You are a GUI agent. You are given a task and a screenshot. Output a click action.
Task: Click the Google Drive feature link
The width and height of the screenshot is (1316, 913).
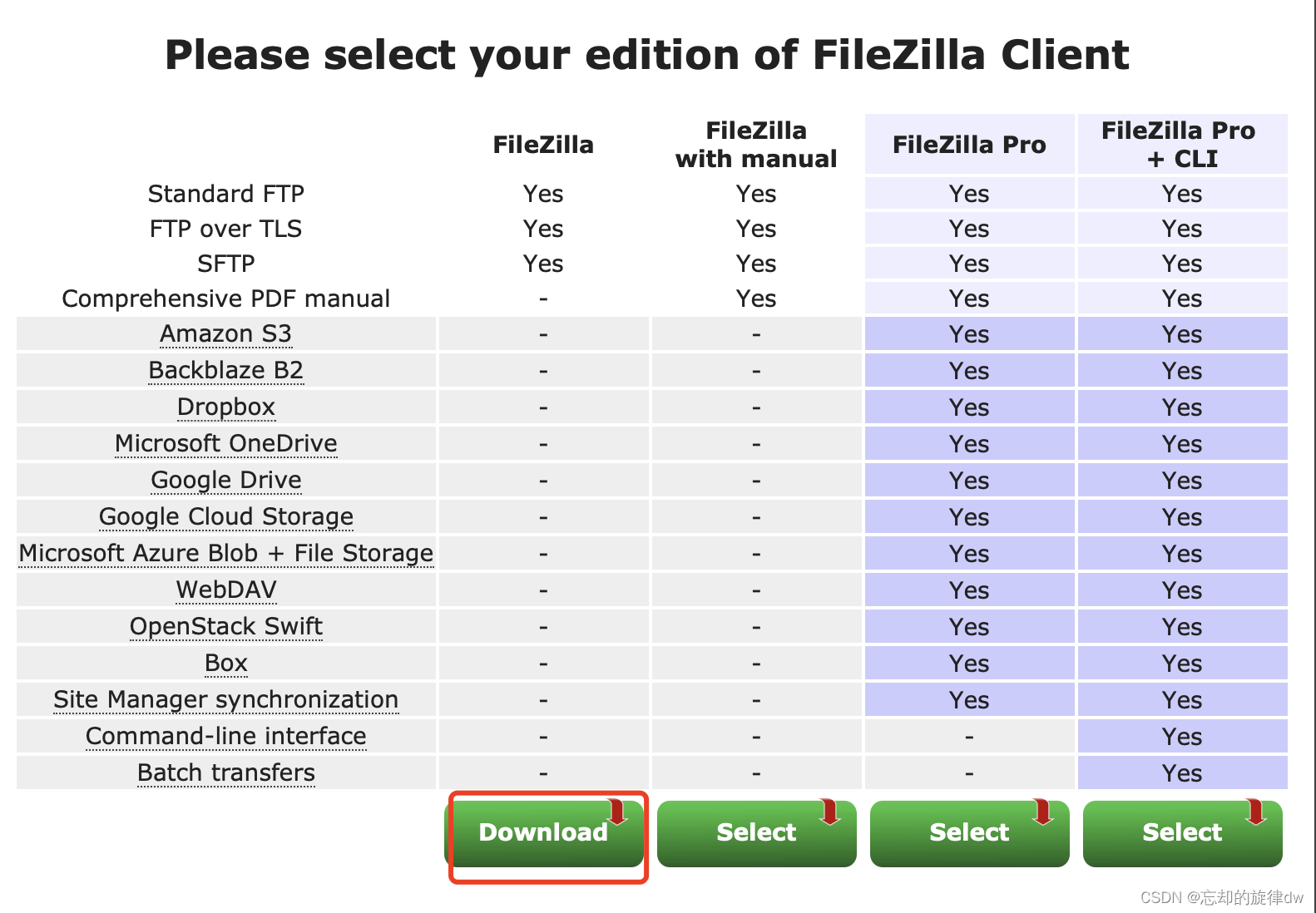click(x=225, y=481)
